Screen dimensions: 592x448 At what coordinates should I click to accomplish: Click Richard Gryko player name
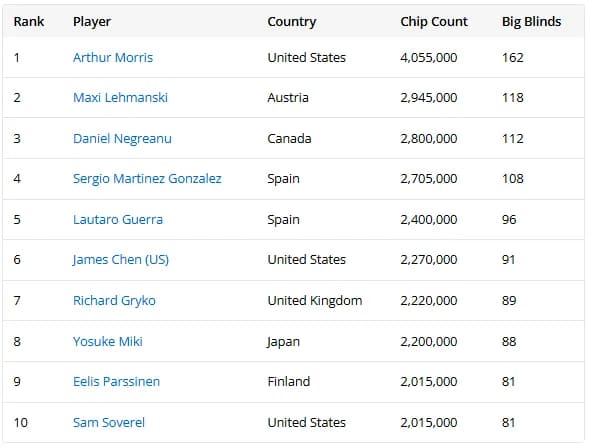(x=114, y=300)
